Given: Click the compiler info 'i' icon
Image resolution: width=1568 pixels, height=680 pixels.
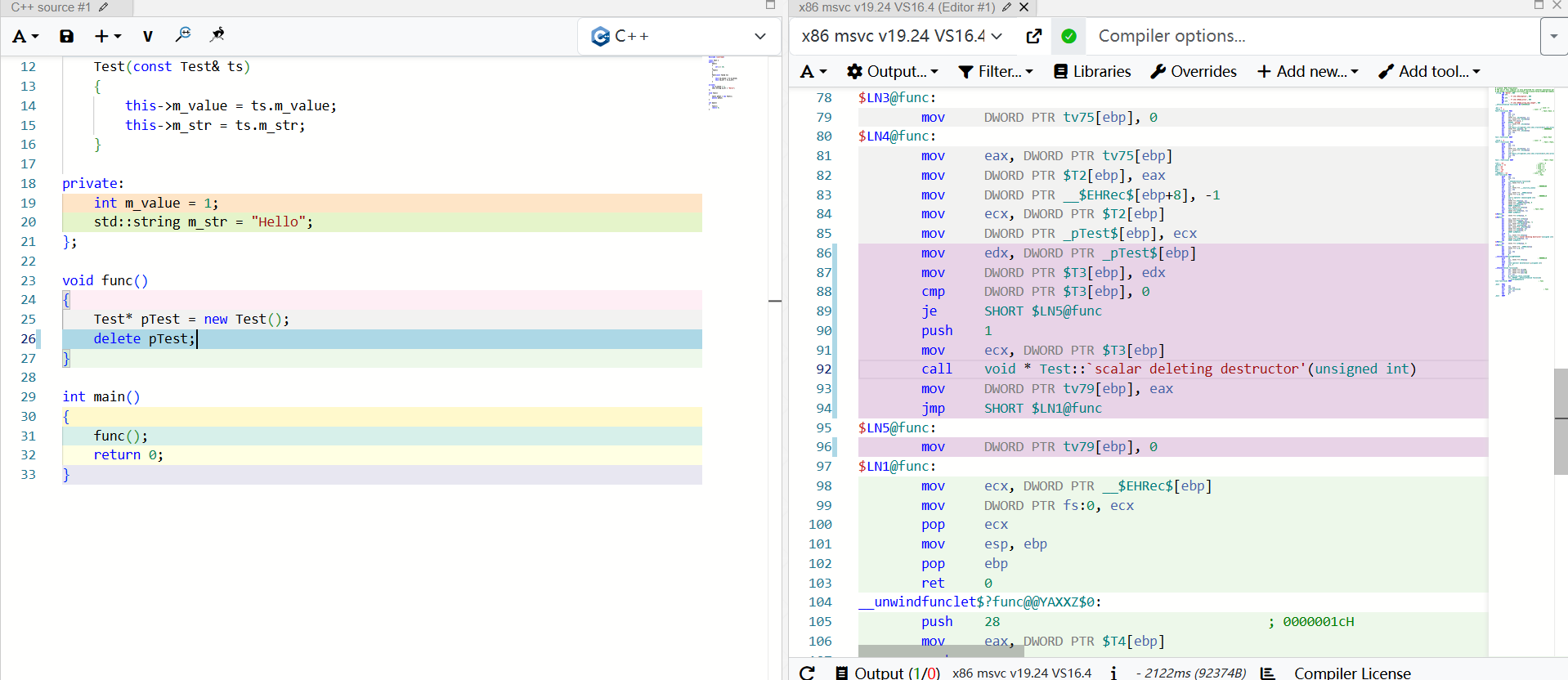Looking at the screenshot, I should pyautogui.click(x=1113, y=672).
